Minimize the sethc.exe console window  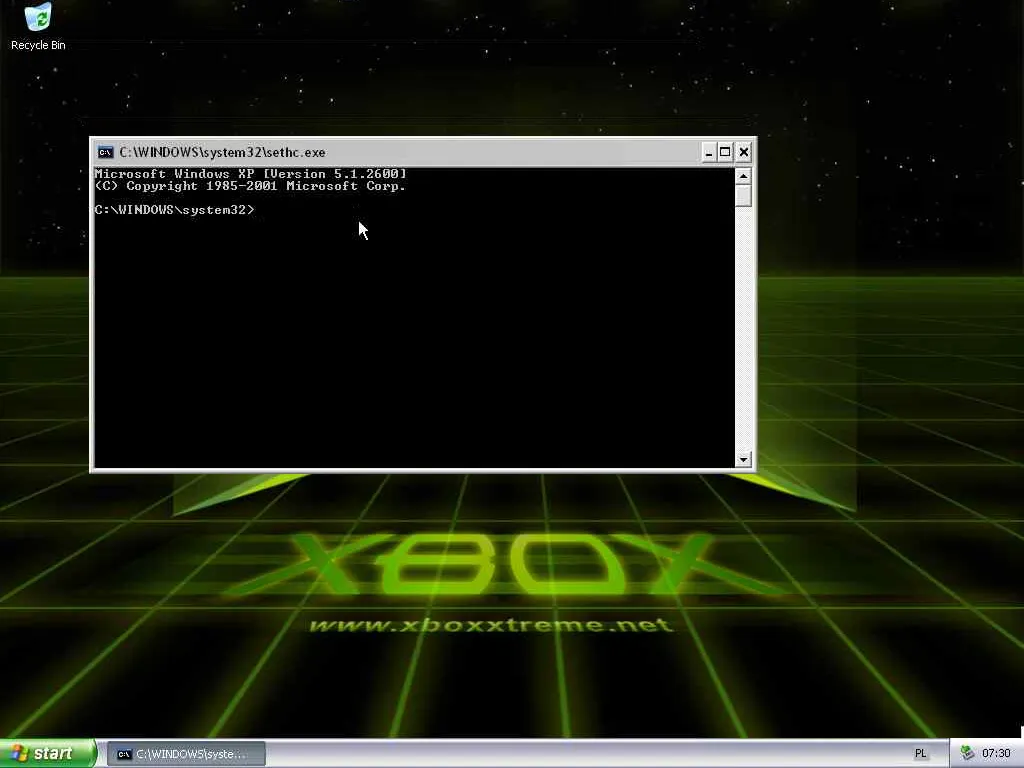point(709,152)
